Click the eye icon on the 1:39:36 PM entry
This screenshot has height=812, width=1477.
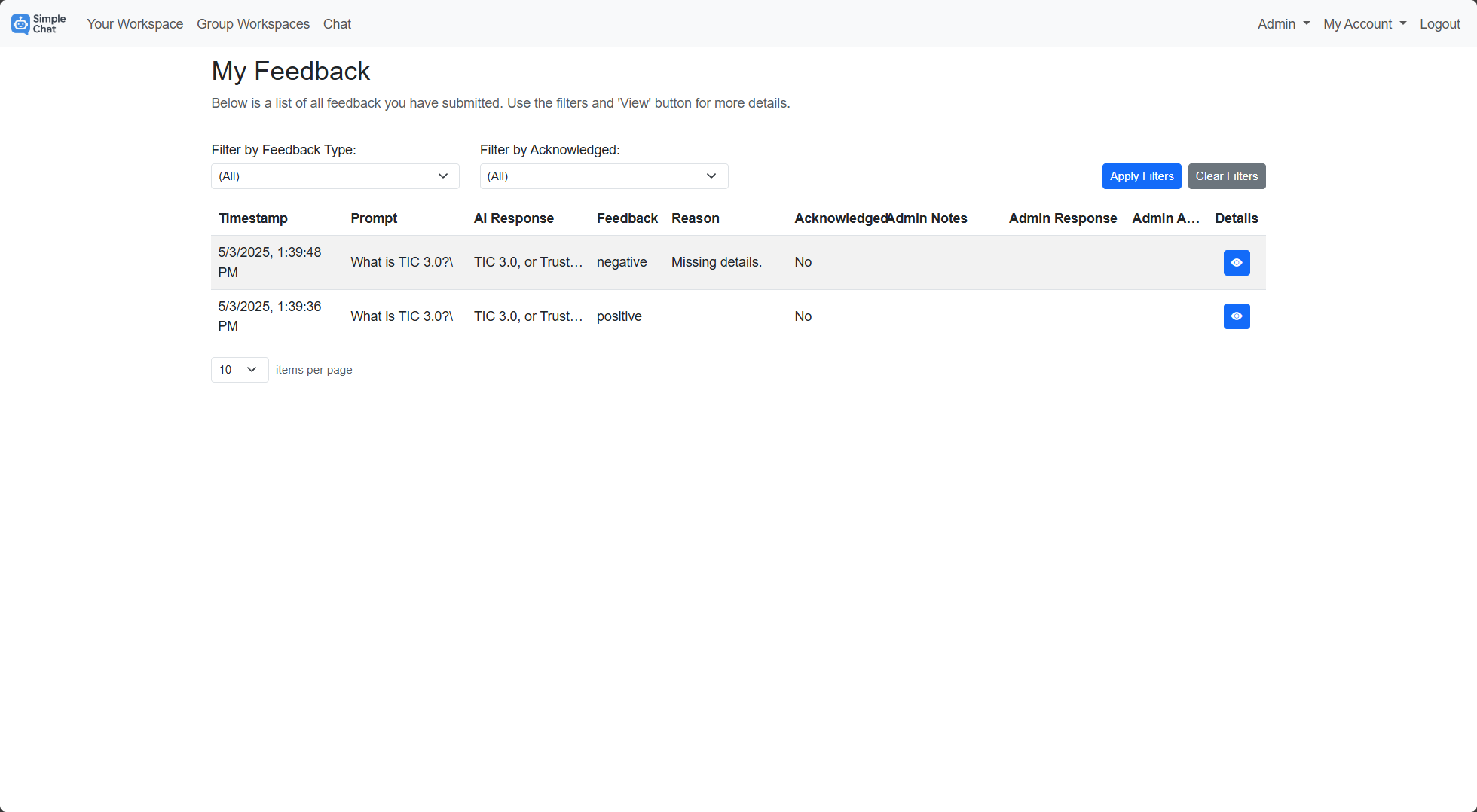(1236, 316)
